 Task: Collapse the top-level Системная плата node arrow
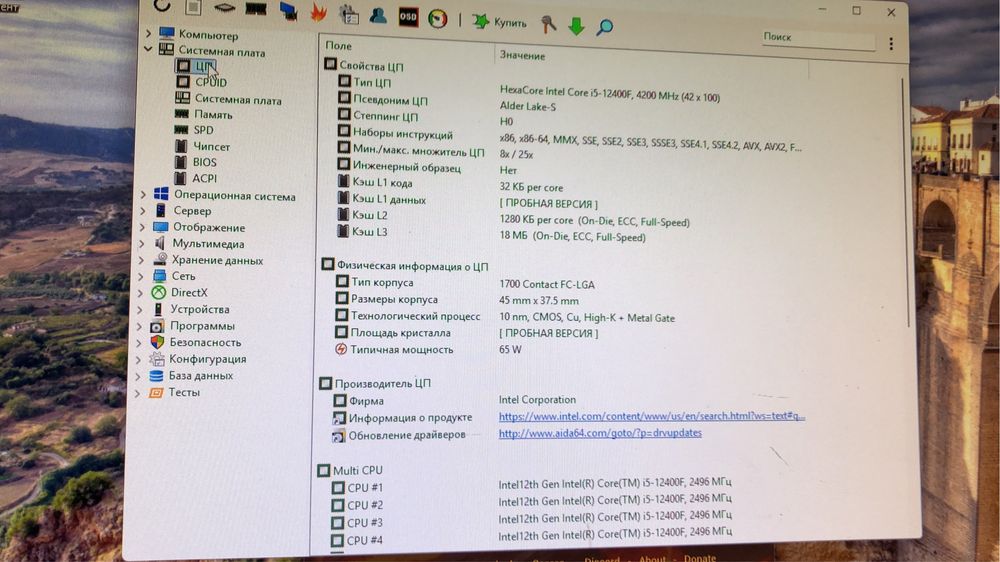point(148,48)
